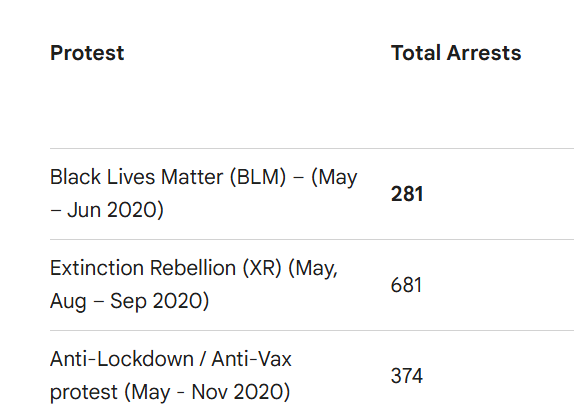Click the word Anti-Lockdown
Screen dimensions: 574x419
coord(122,359)
